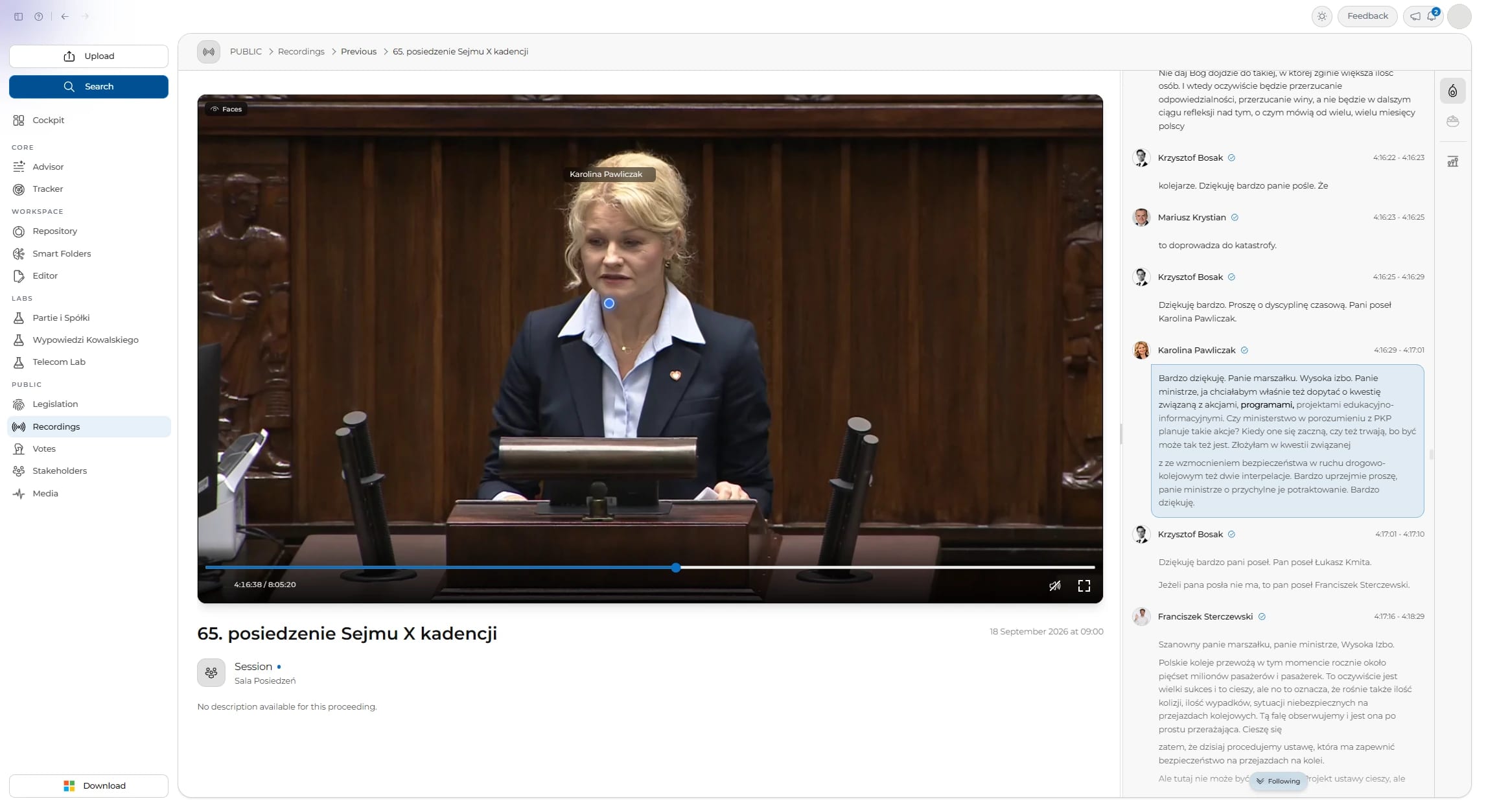This screenshot has width=1486, height=812.
Task: Open the user avatar menu
Action: (1459, 16)
